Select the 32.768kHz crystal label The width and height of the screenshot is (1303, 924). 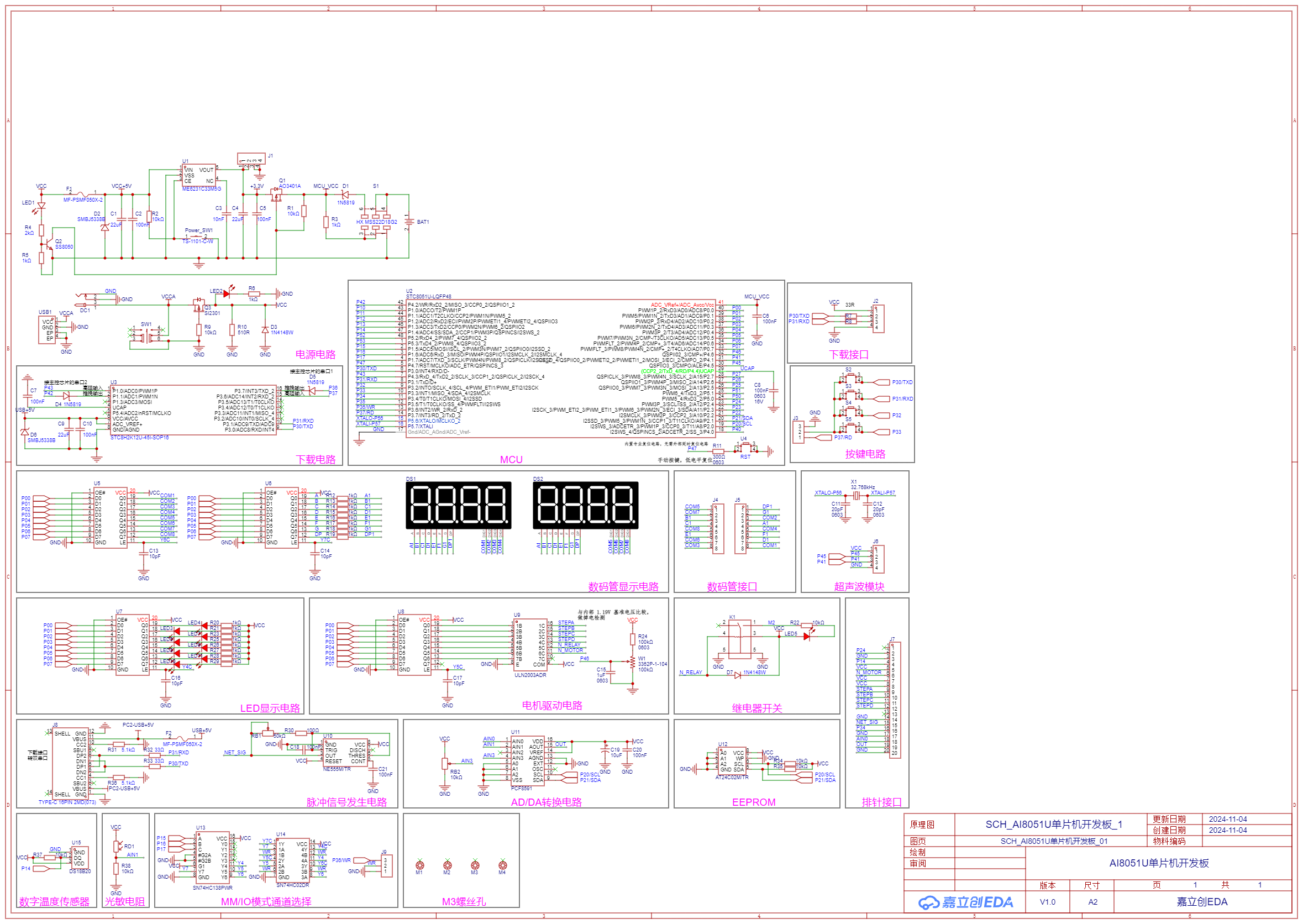point(861,487)
